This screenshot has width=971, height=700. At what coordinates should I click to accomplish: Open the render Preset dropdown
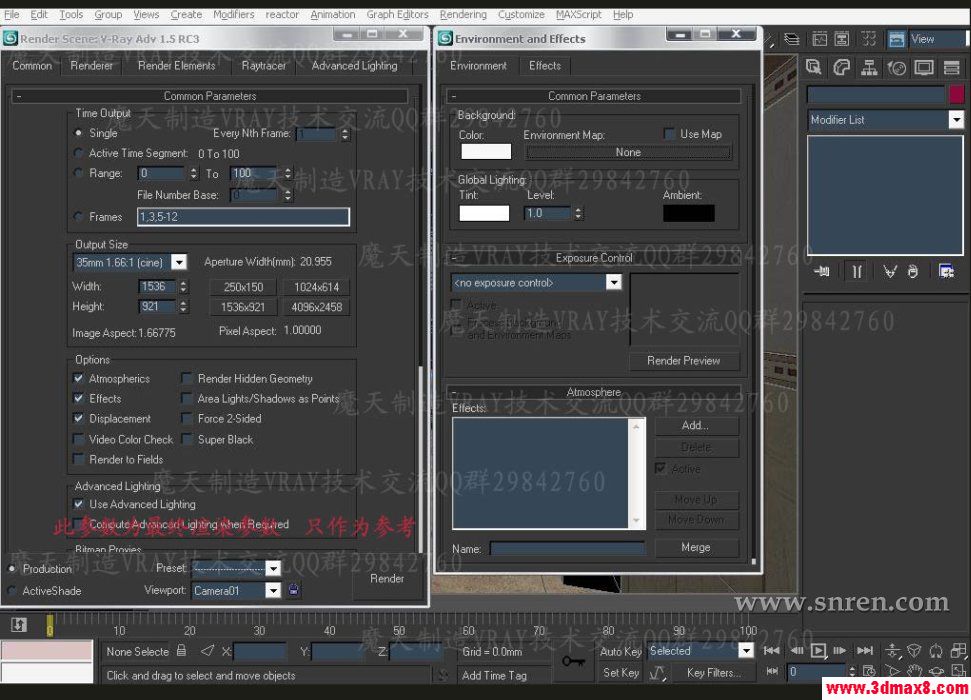[273, 568]
